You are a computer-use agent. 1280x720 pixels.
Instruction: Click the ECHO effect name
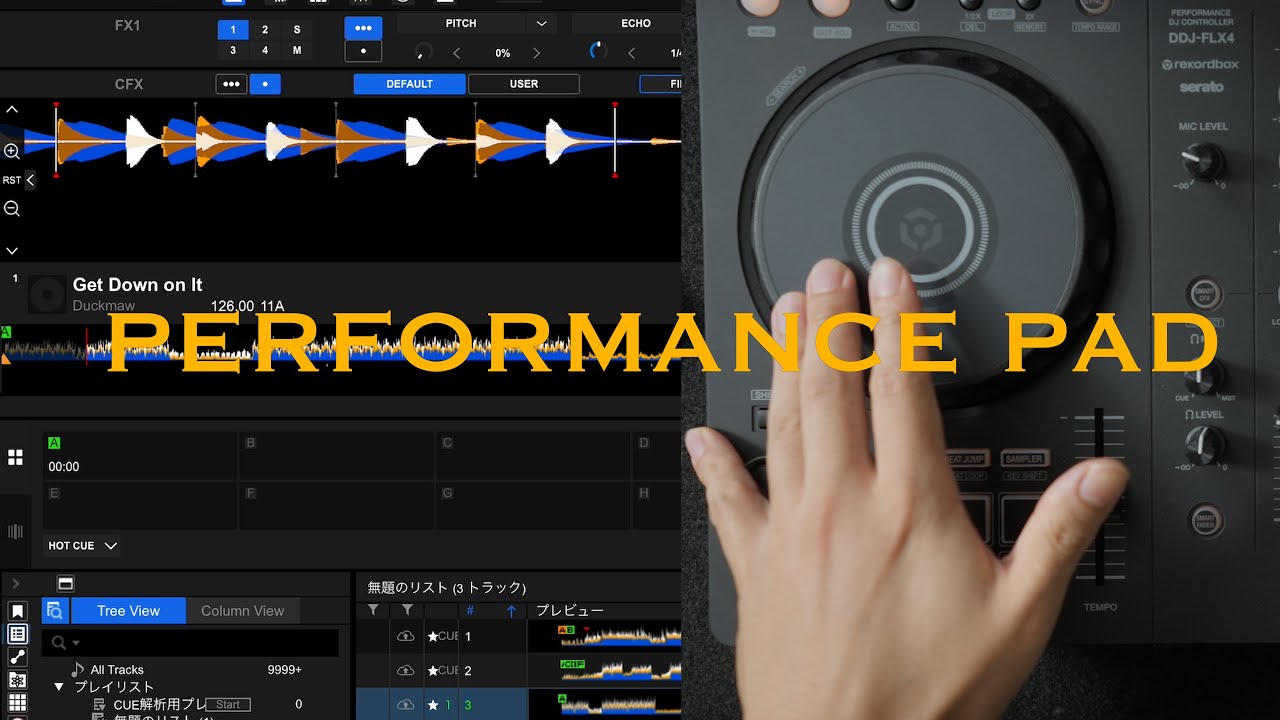(636, 23)
